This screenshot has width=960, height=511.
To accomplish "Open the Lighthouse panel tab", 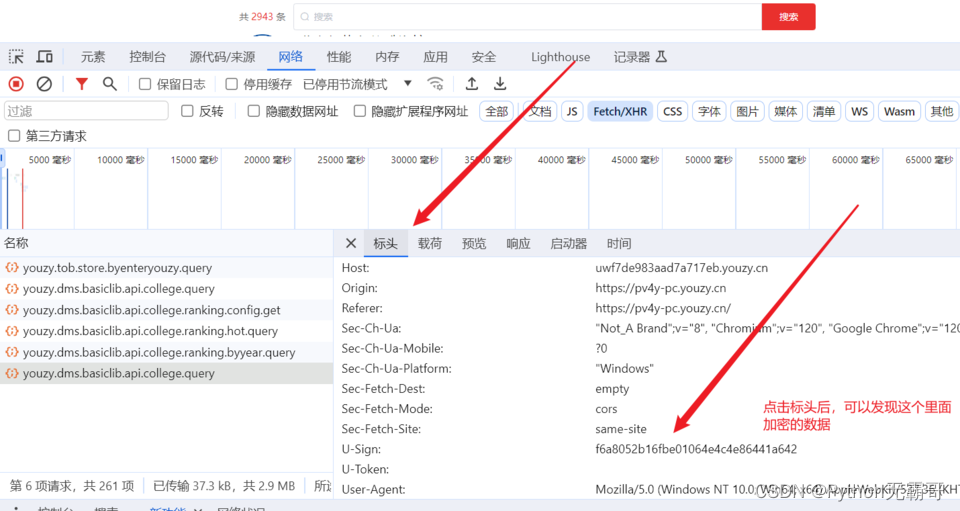I will [560, 57].
